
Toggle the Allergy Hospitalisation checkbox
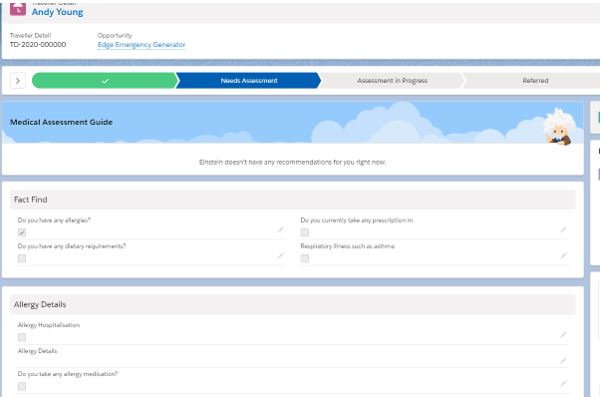pos(22,337)
